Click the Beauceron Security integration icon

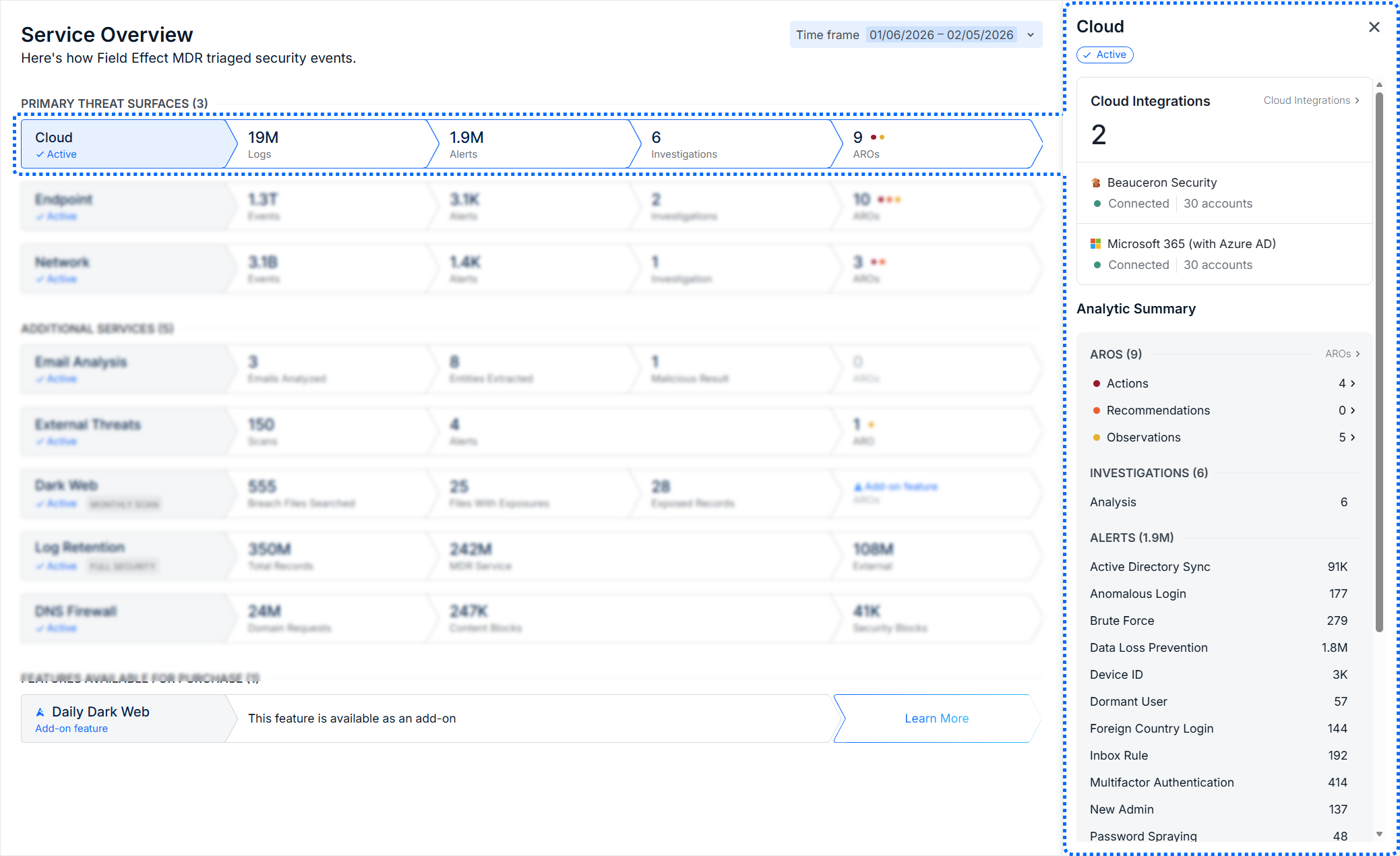coord(1096,183)
